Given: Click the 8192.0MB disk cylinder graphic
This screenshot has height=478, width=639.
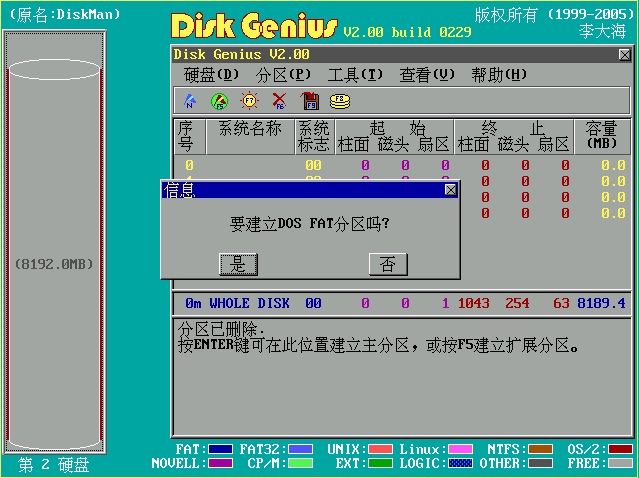Looking at the screenshot, I should (55, 263).
